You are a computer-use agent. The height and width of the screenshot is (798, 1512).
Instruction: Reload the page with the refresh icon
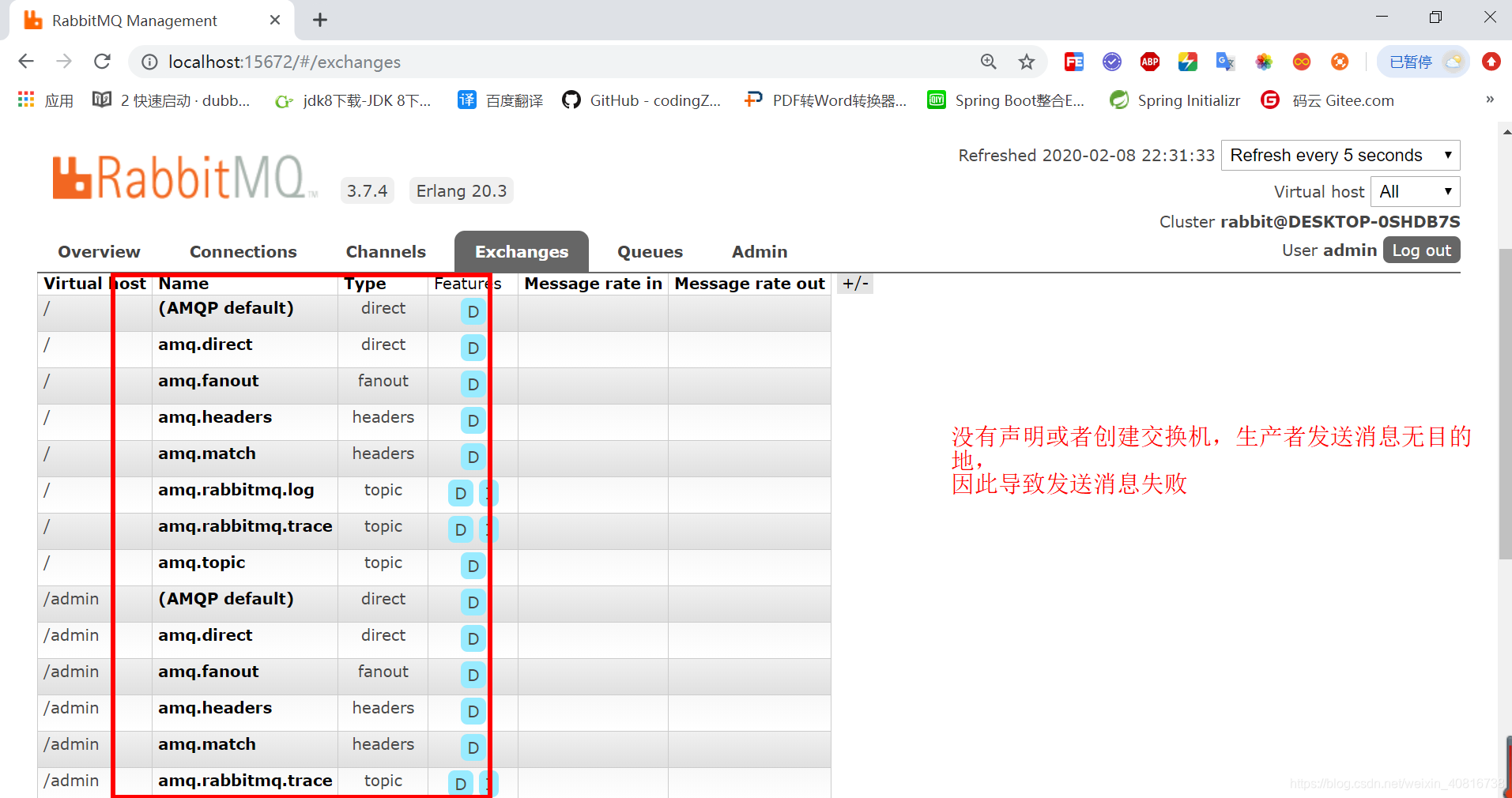(x=102, y=62)
